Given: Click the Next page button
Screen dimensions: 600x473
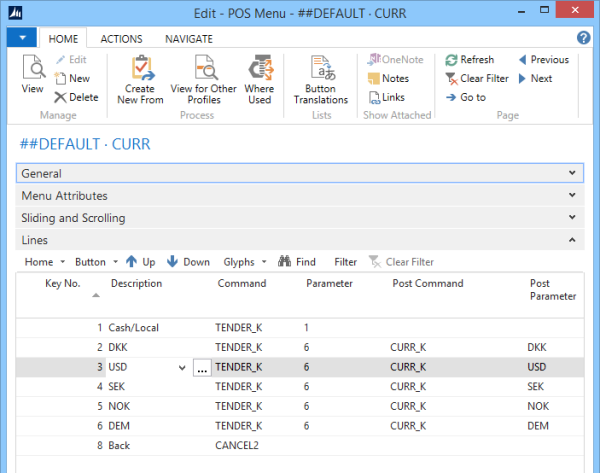Looking at the screenshot, I should [534, 78].
